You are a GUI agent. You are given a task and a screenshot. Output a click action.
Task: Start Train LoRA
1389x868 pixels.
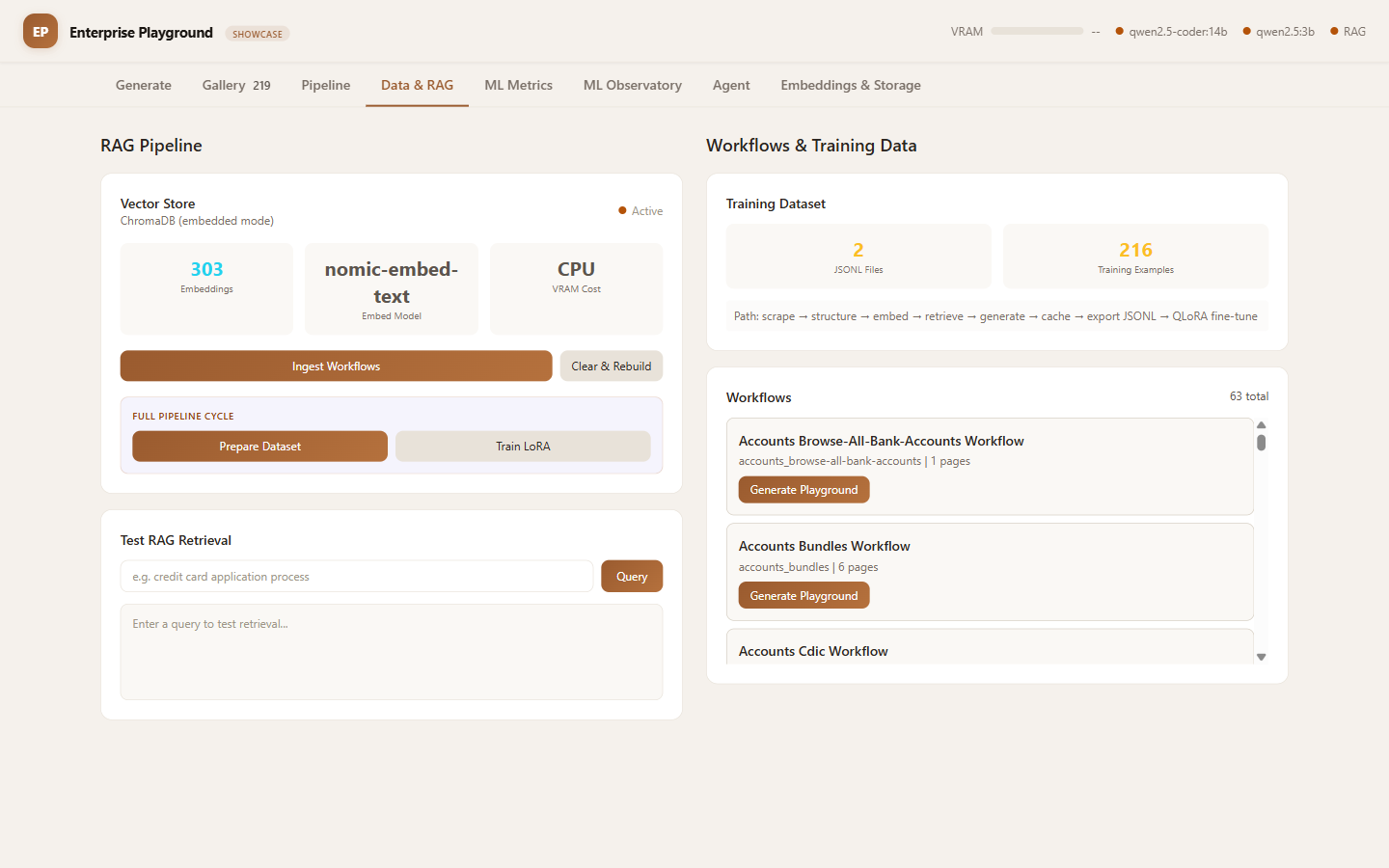[523, 447]
